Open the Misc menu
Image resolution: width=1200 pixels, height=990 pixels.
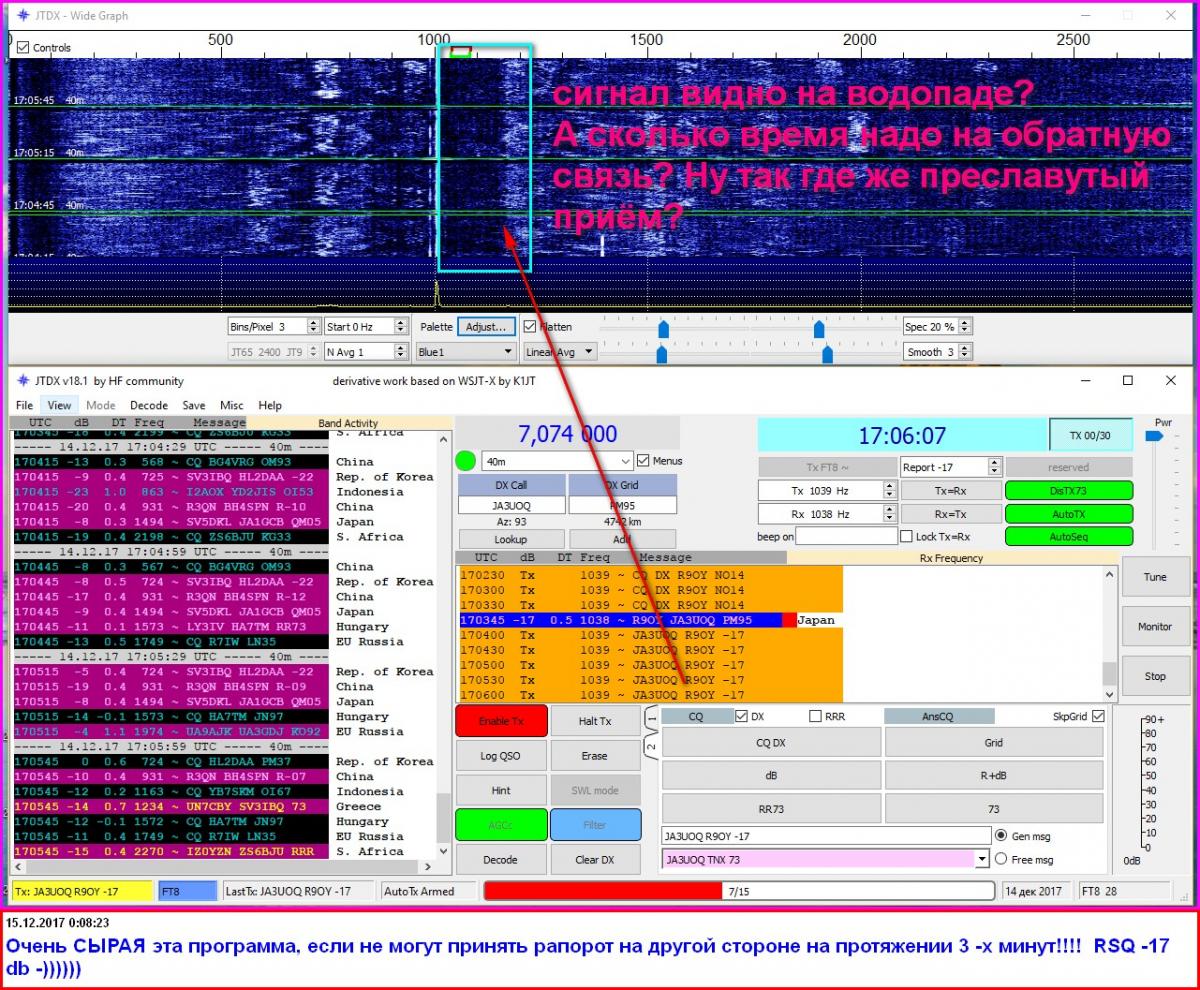[232, 406]
